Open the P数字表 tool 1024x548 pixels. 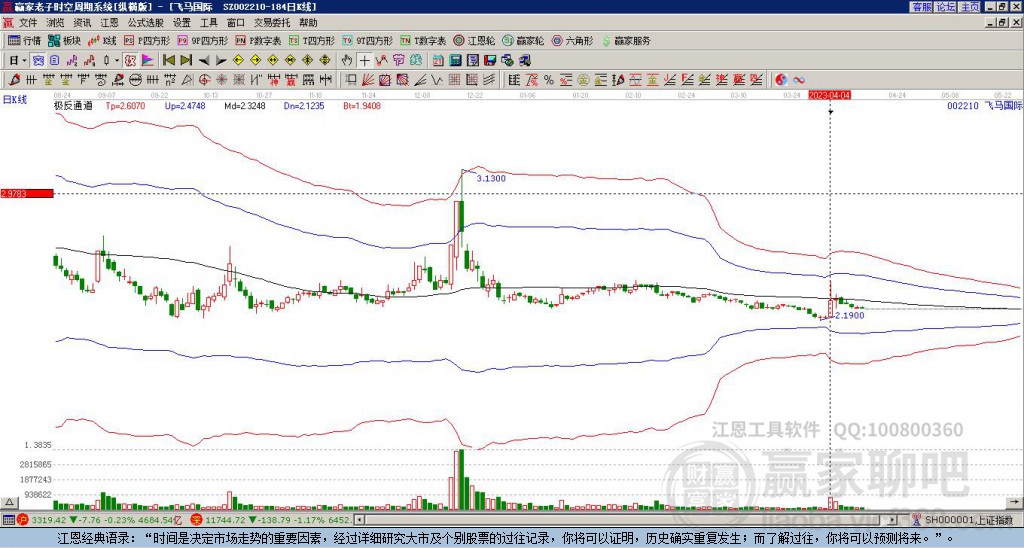coord(259,40)
